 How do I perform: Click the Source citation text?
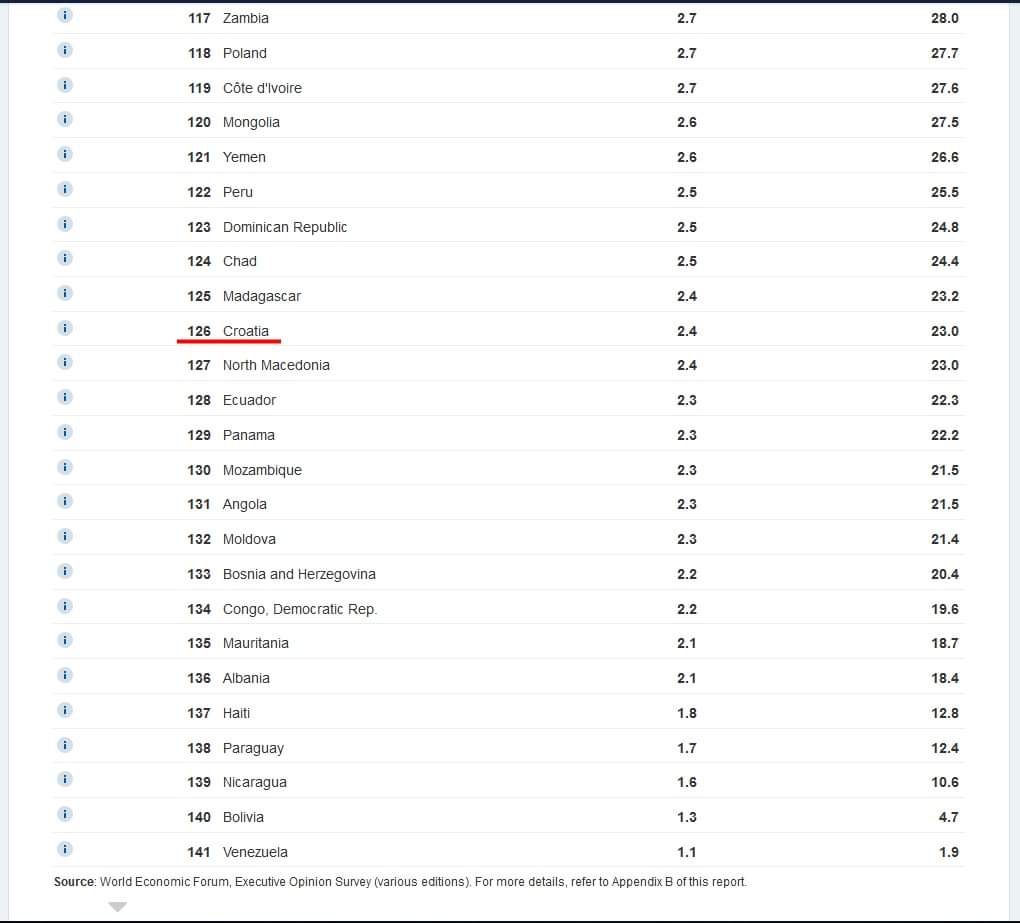point(400,882)
